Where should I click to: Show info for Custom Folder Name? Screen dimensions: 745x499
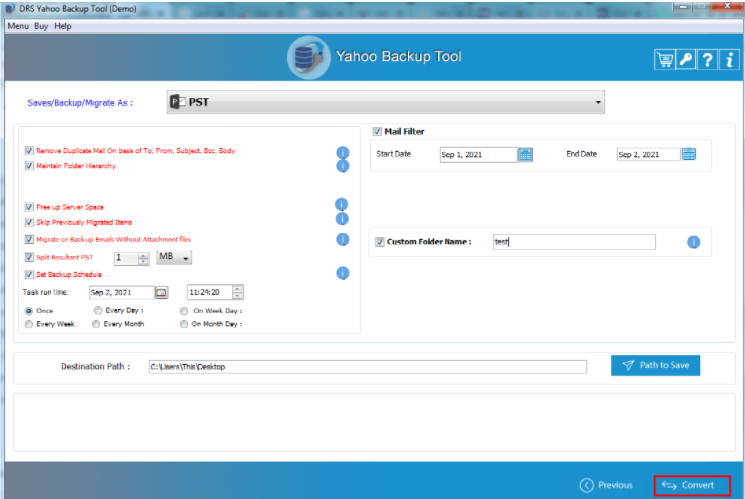[x=693, y=242]
